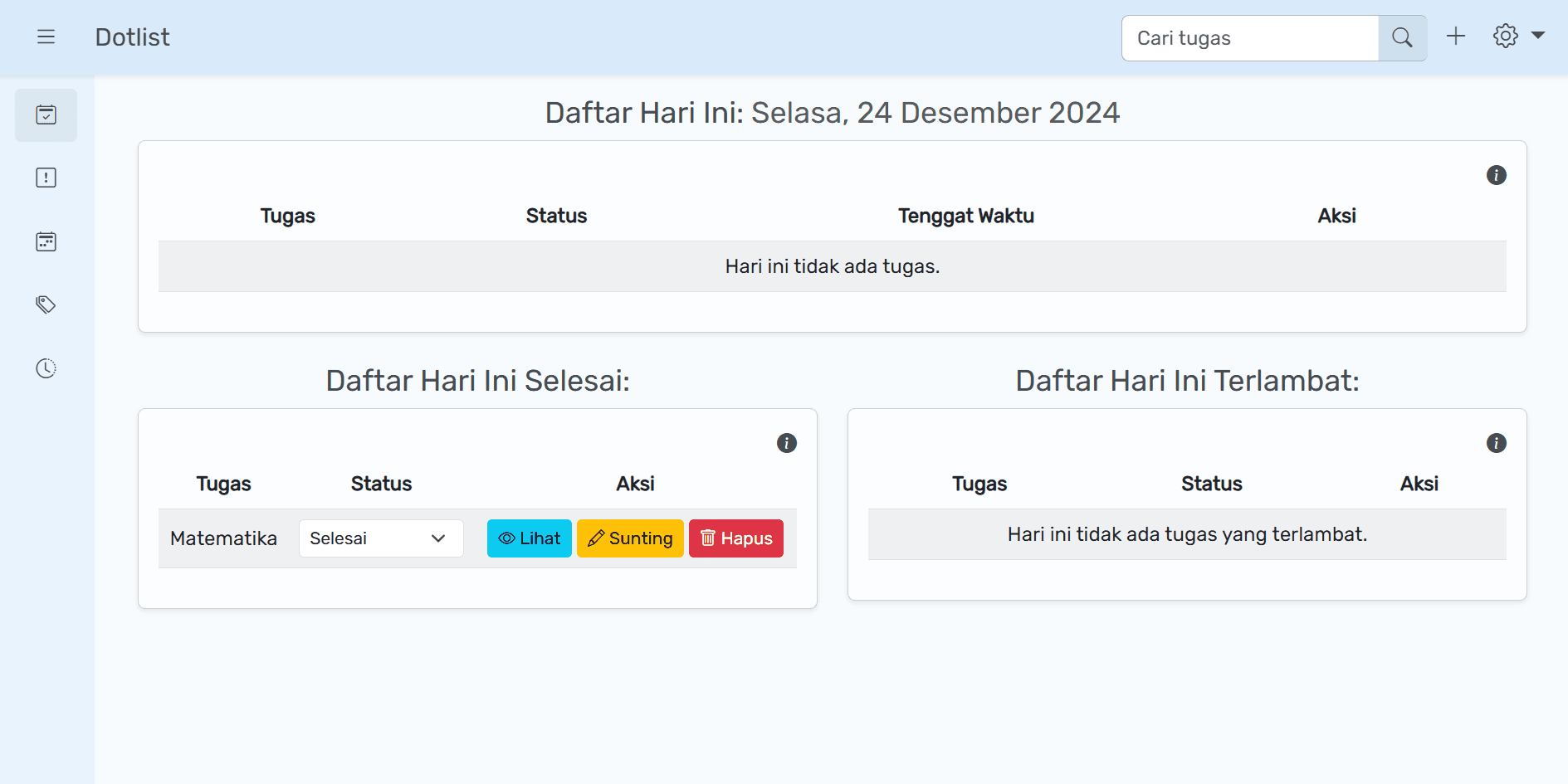This screenshot has width=1568, height=784.
Task: Toggle the hamburger sidebar menu
Action: (46, 37)
